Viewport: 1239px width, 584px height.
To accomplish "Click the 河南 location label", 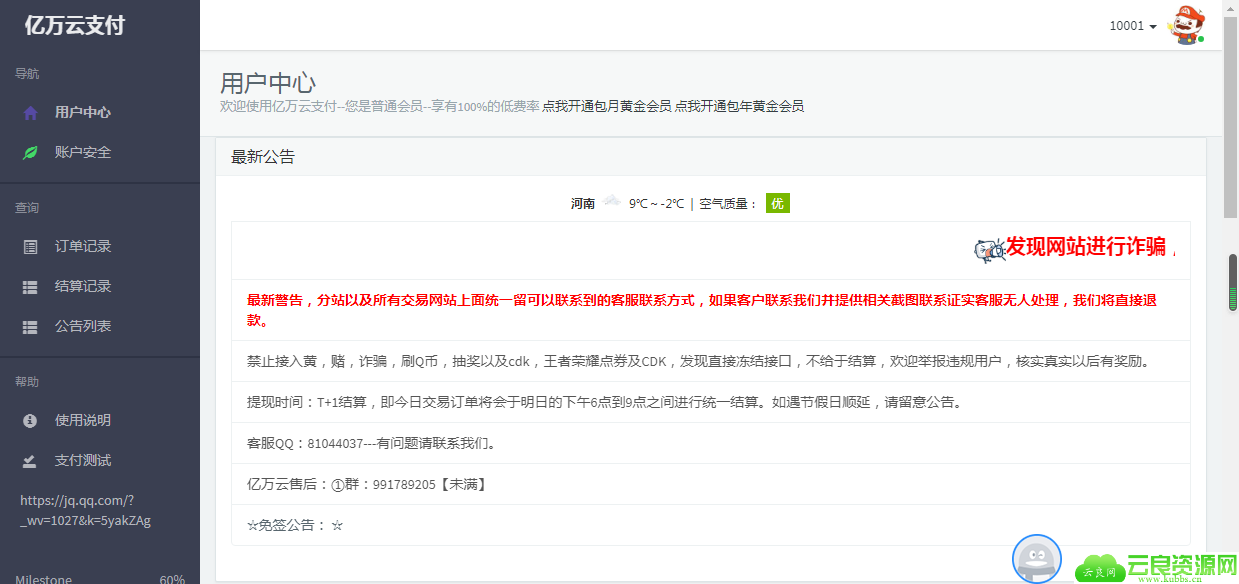I will [x=583, y=203].
